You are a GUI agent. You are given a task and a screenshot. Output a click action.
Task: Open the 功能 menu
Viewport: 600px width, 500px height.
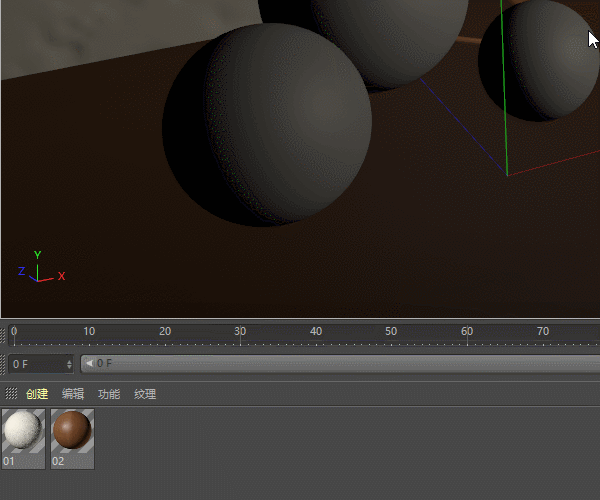pos(109,394)
